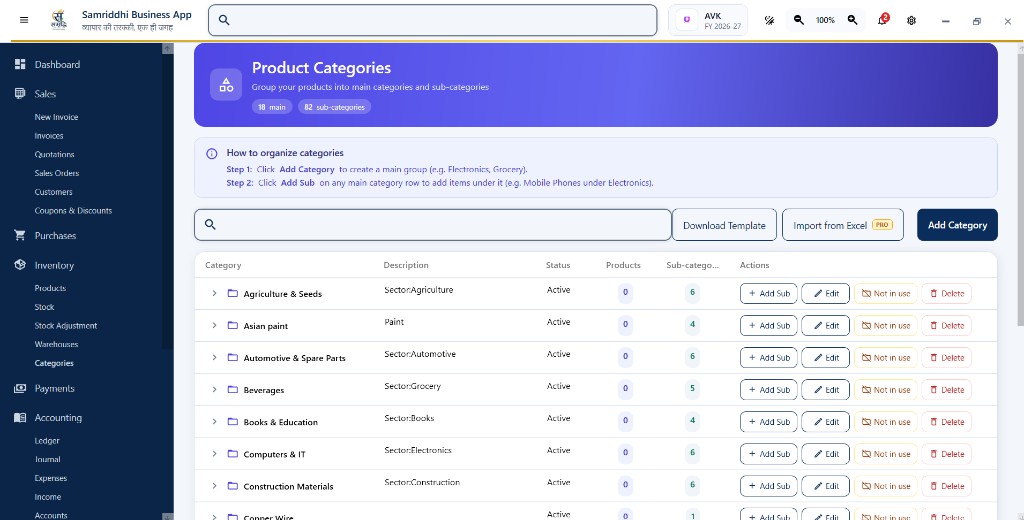Go to Customers in sidebar
Viewport: 1024px width, 520px height.
click(54, 192)
